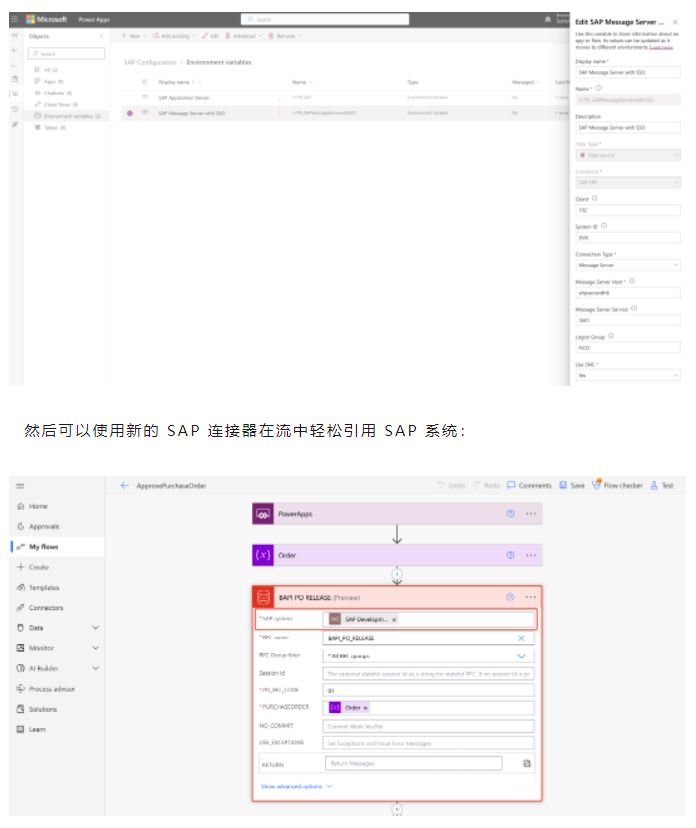Open more options for SAP Application Server row

click(x=279, y=98)
